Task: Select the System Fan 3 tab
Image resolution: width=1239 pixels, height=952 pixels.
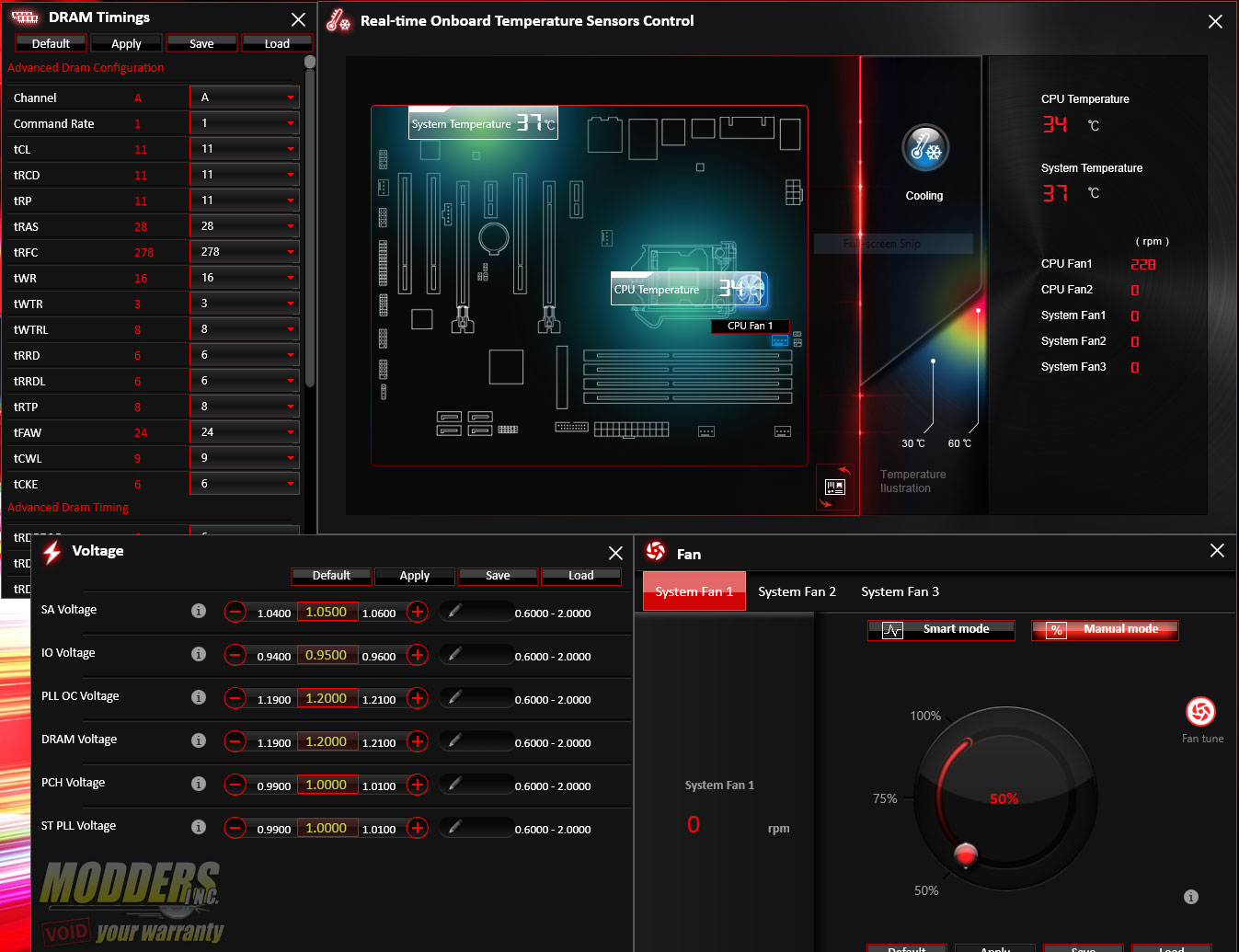Action: point(900,591)
